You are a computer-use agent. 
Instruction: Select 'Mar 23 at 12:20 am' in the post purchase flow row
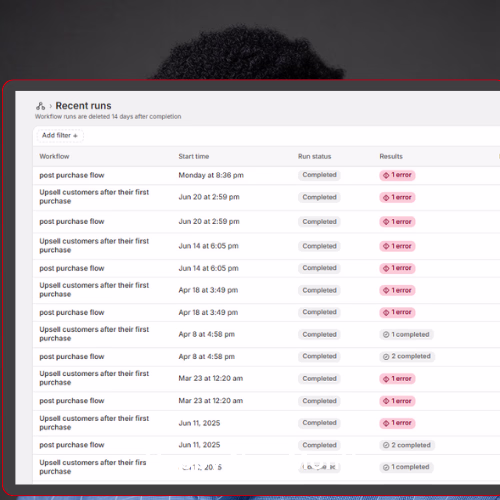pos(211,401)
